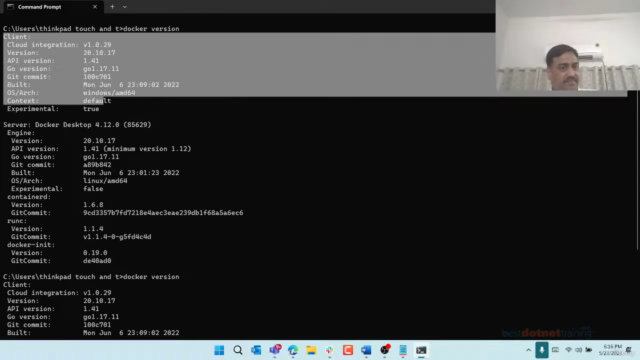Click '1.41 (minimum version 1.12)' API version
The height and width of the screenshot is (360, 640).
[x=137, y=149]
